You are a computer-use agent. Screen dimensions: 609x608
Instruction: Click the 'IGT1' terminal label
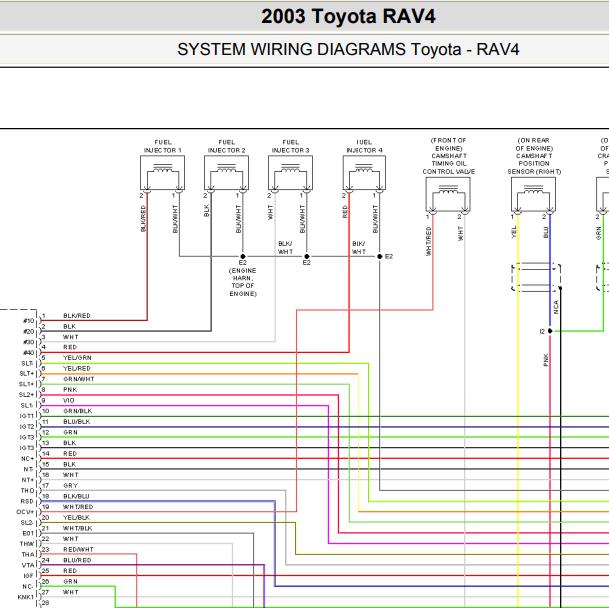pyautogui.click(x=27, y=416)
